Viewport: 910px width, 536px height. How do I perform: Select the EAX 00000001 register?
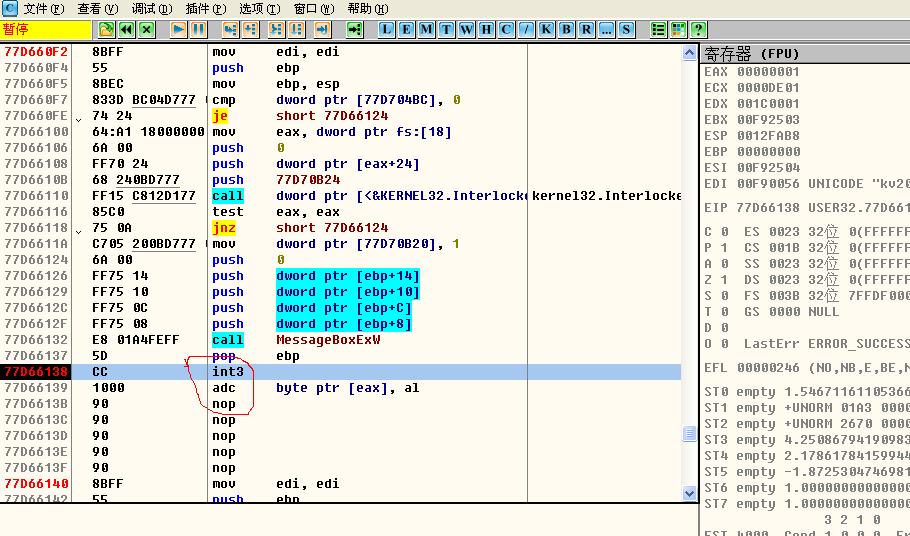pyautogui.click(x=752, y=72)
